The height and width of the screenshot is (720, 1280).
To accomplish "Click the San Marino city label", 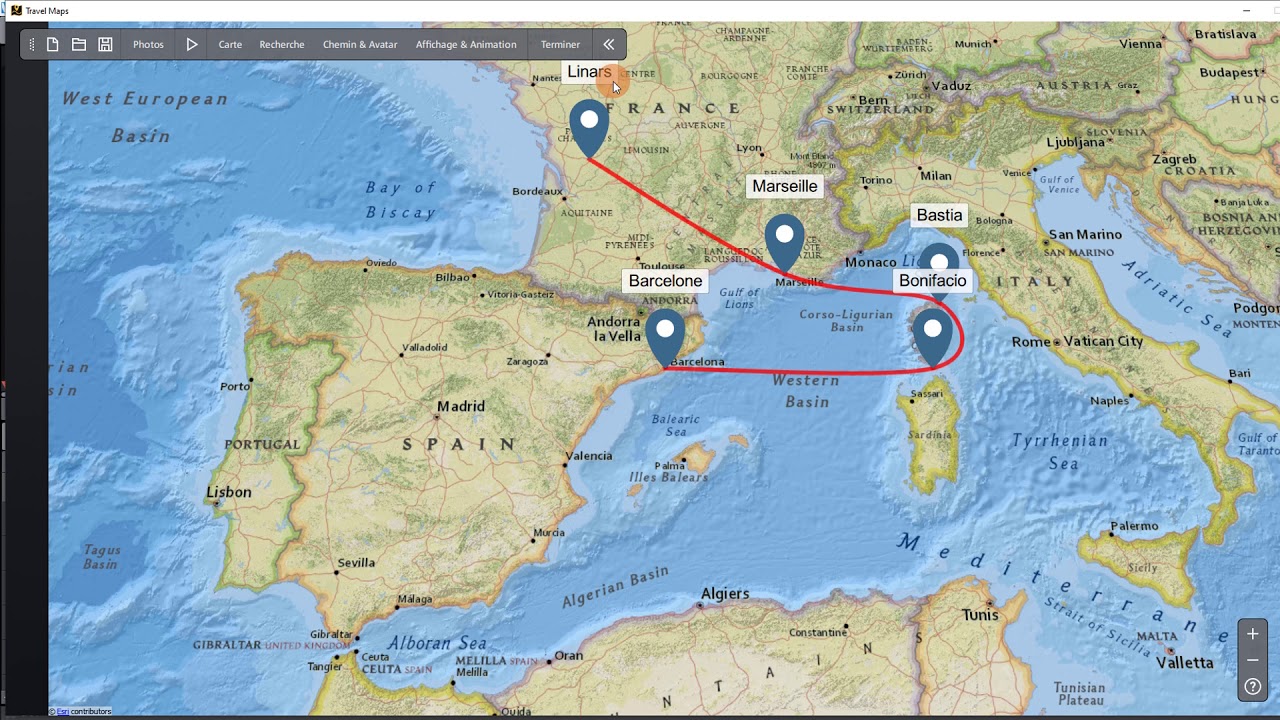I will point(1085,234).
